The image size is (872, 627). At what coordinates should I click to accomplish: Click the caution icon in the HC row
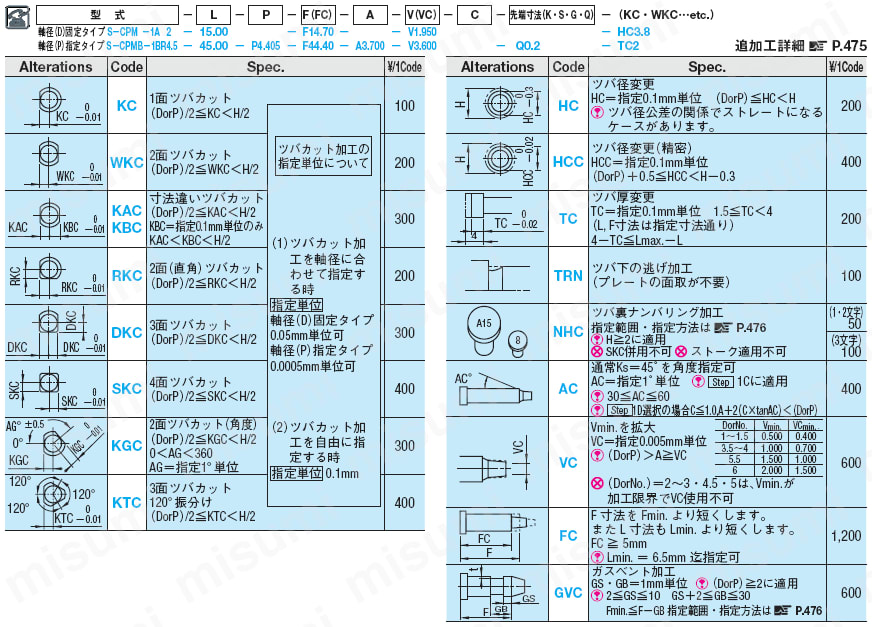[x=597, y=112]
